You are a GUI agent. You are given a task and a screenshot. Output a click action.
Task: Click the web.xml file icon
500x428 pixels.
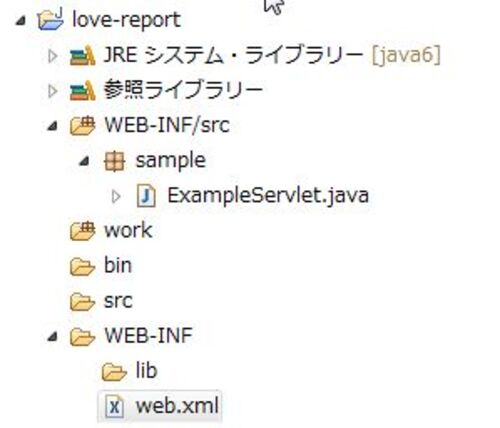tap(114, 406)
